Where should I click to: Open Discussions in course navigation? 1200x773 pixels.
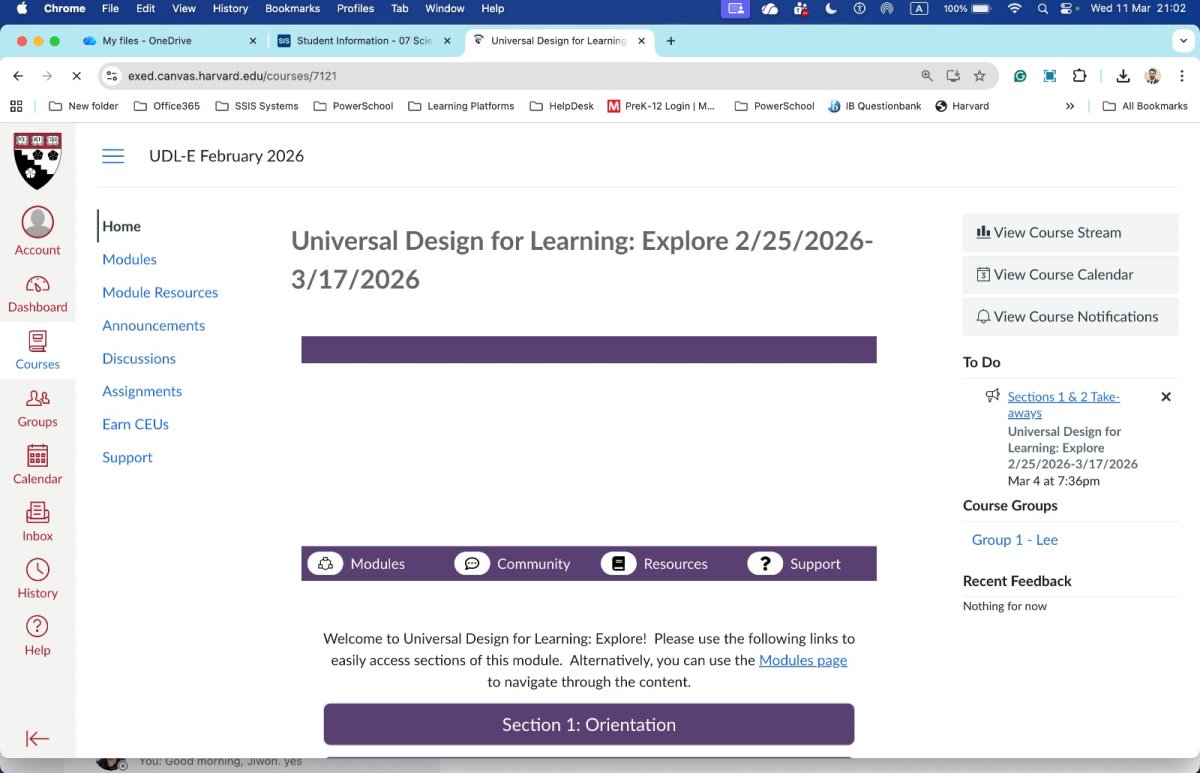[139, 358]
